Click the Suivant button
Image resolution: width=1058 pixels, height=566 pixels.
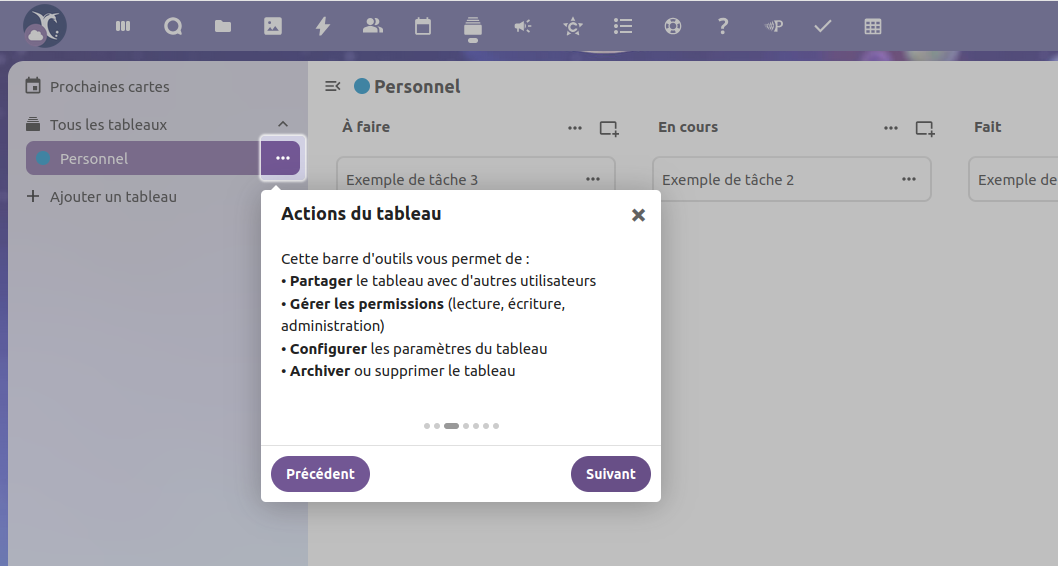pyautogui.click(x=610, y=474)
